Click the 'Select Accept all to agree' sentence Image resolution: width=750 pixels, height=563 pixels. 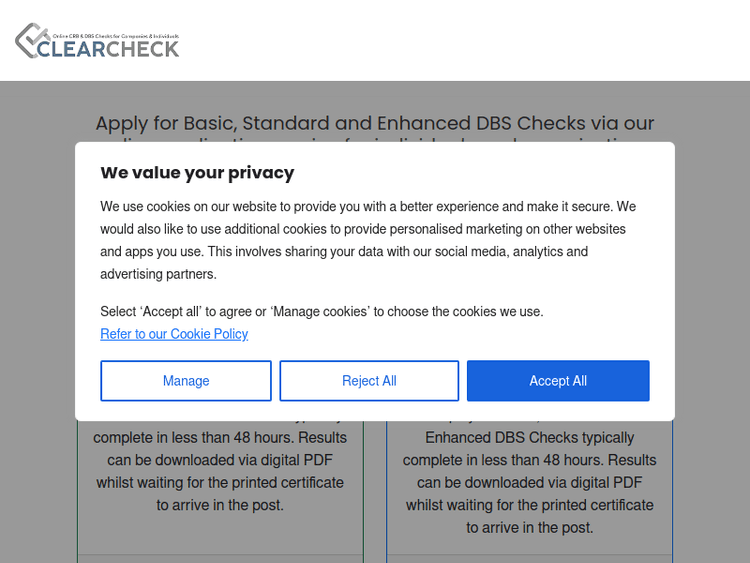click(321, 311)
